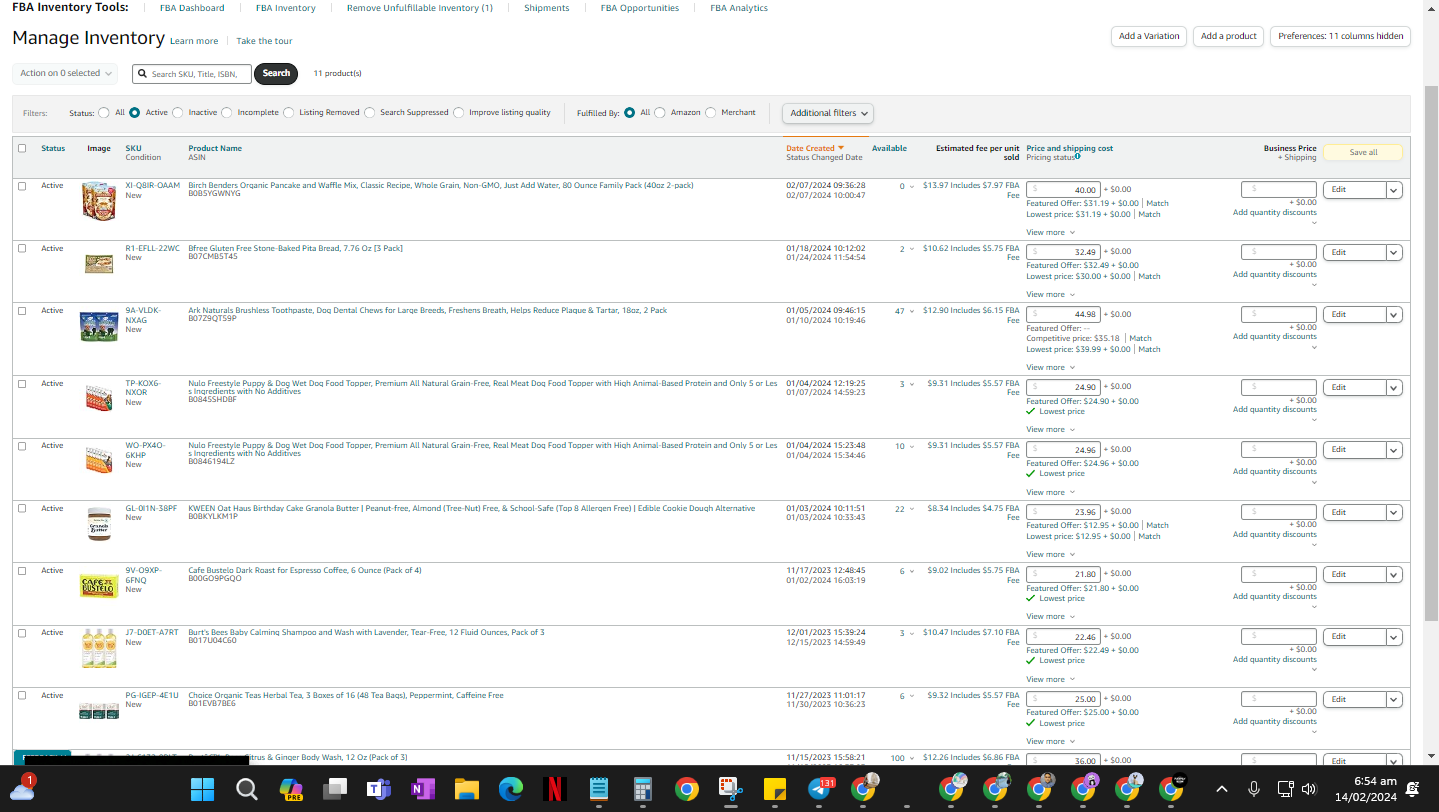
Task: Select the Incomplete status filter
Action: [x=227, y=113]
